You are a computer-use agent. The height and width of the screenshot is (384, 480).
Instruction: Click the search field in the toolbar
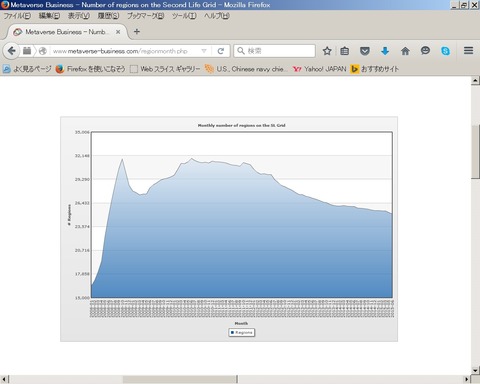[x=274, y=51]
